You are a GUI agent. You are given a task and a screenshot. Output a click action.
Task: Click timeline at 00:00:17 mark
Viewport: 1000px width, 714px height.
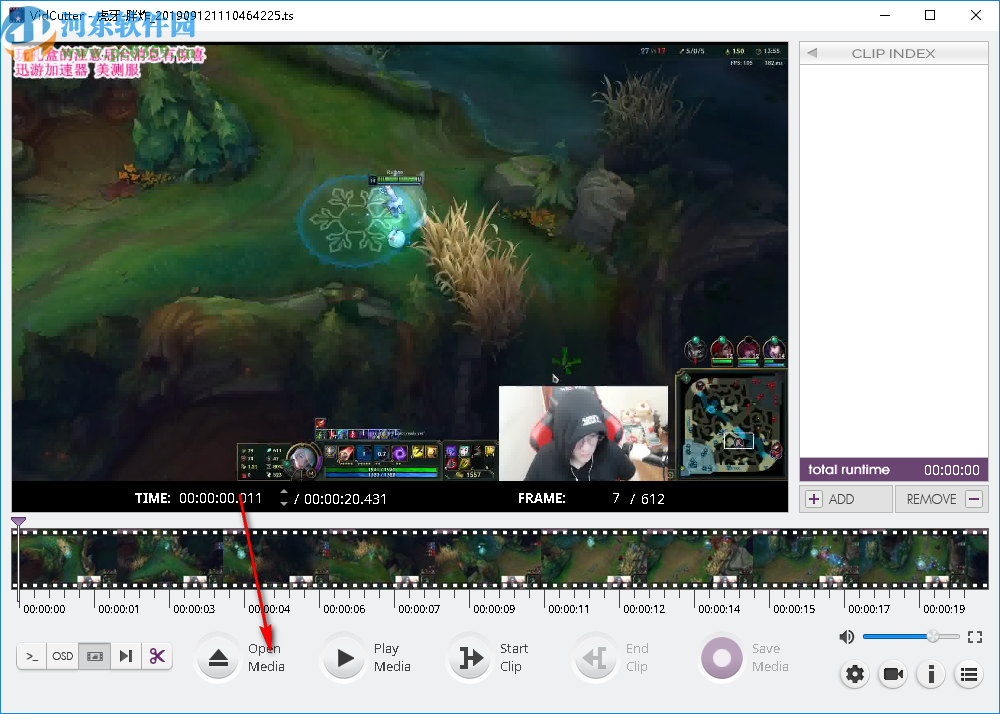point(869,609)
